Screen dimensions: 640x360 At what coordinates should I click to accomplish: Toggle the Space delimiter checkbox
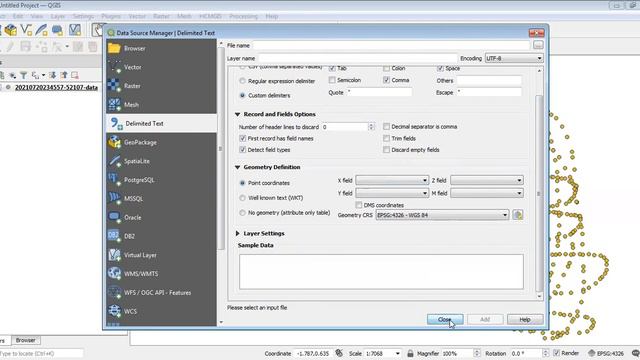(440, 68)
